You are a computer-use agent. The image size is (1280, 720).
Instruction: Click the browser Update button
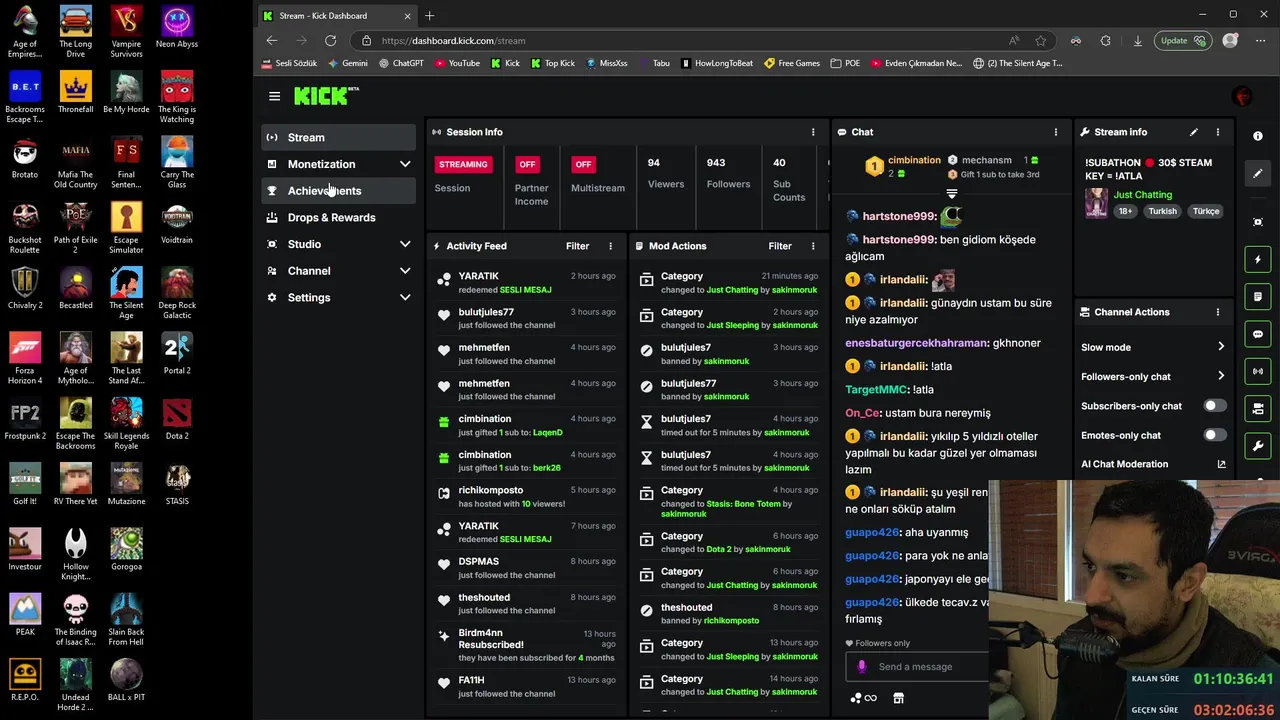tap(1183, 41)
